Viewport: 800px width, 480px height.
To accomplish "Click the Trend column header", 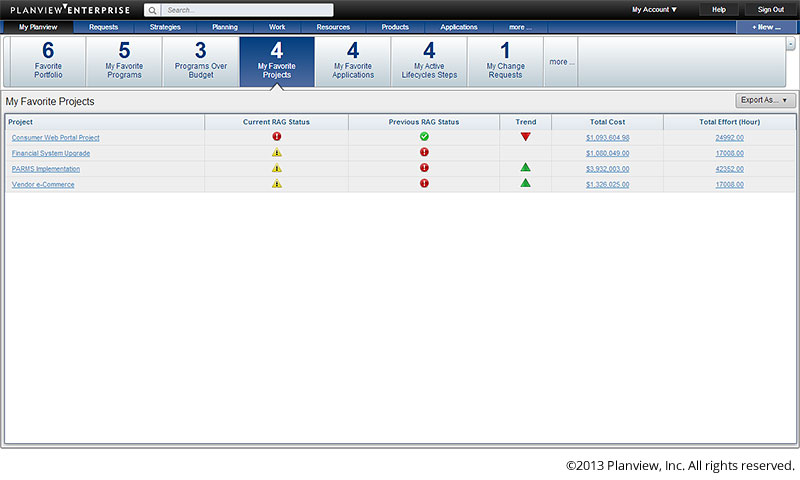I will 526,122.
